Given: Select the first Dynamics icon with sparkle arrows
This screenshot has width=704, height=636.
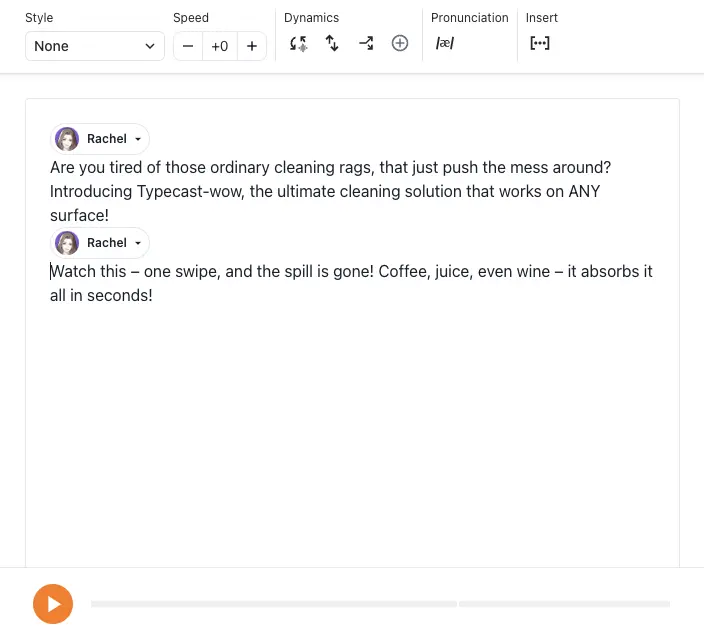Looking at the screenshot, I should 298,44.
